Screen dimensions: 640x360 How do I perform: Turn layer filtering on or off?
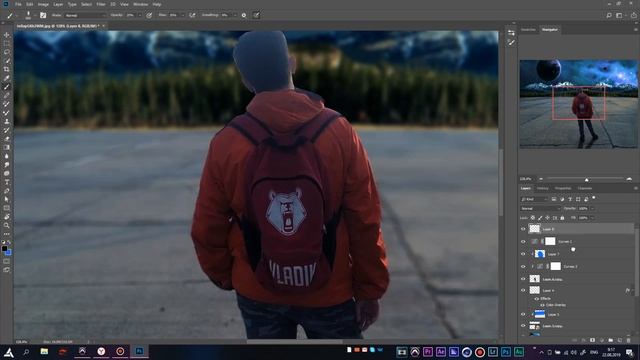click(x=594, y=198)
